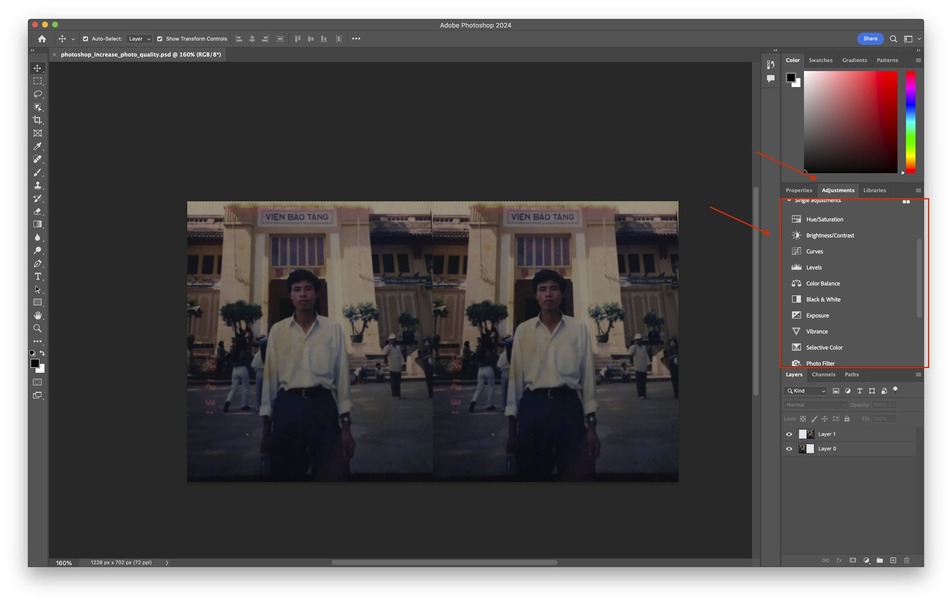Select the Blur tool
952x604 pixels.
point(38,237)
